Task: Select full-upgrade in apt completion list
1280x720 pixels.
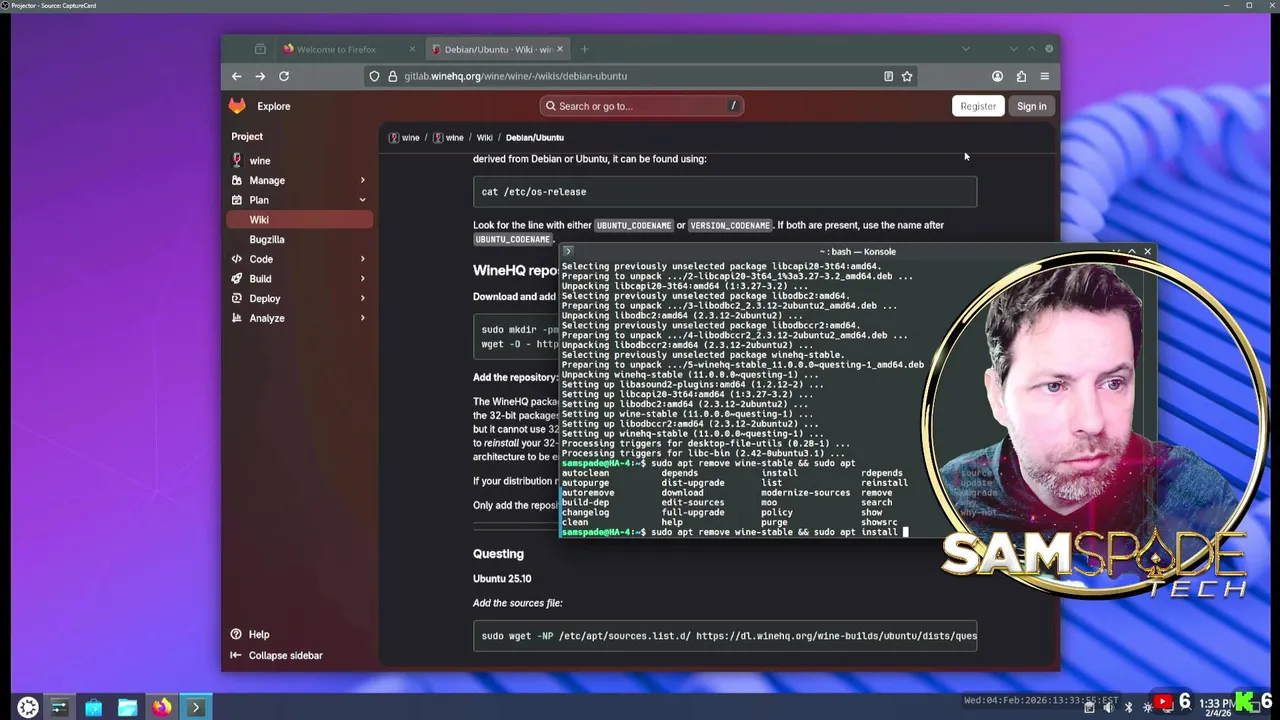Action: point(693,512)
